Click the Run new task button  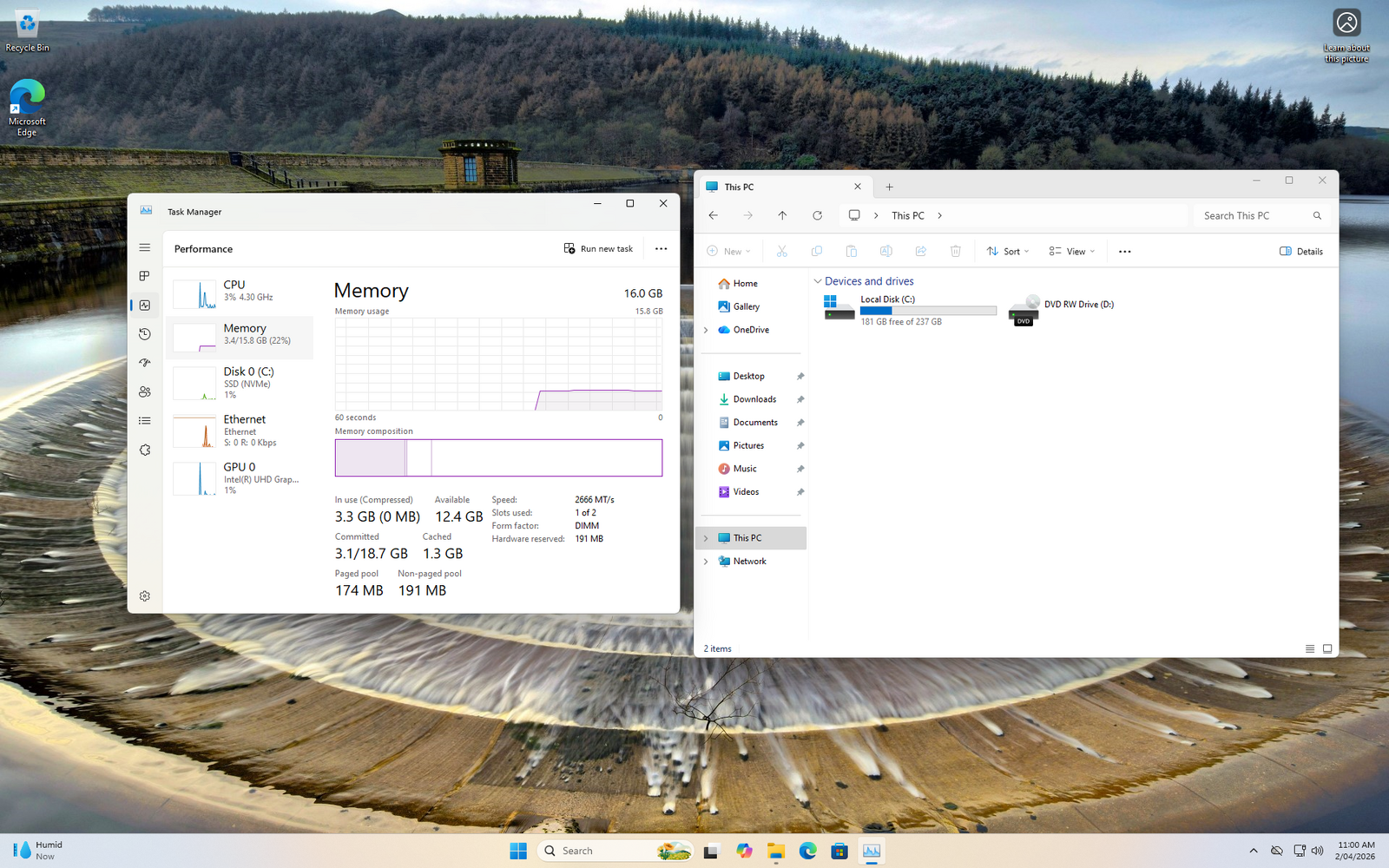coord(599,249)
